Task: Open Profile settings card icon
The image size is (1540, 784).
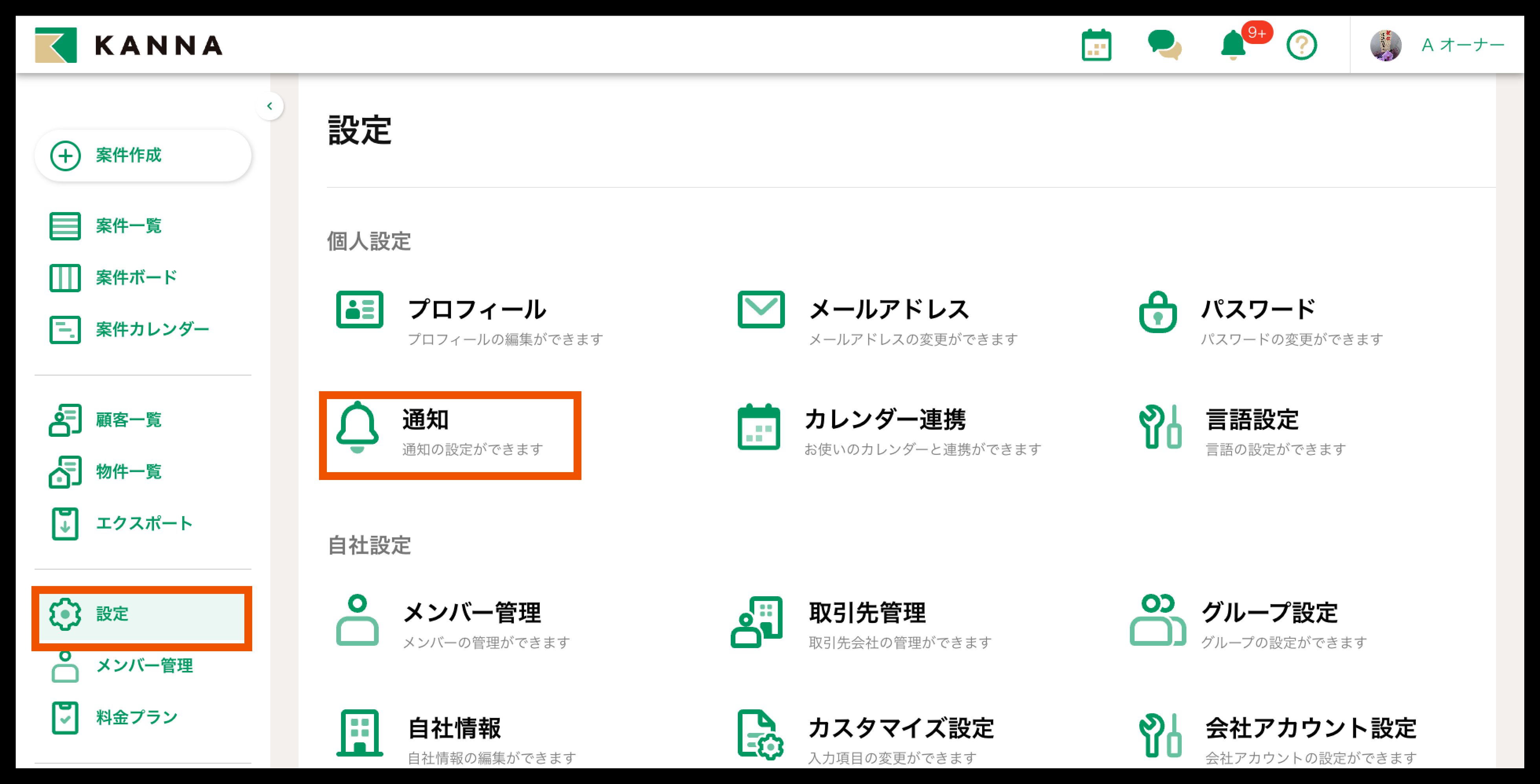Action: coord(359,310)
